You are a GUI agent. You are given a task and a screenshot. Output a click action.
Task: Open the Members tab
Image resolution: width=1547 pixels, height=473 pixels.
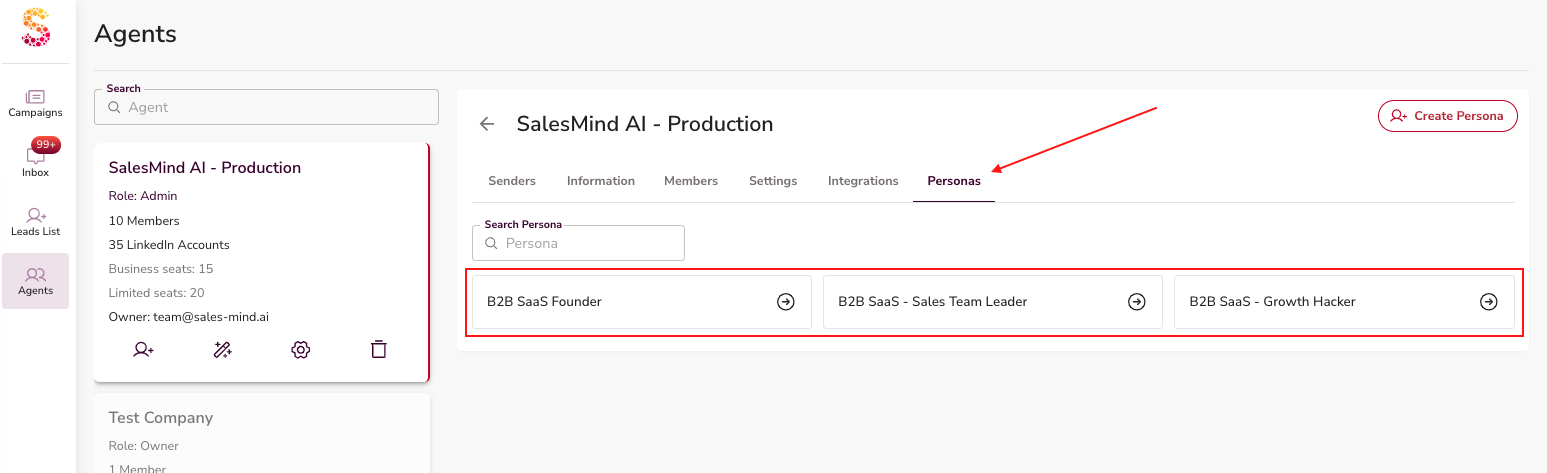(x=691, y=181)
